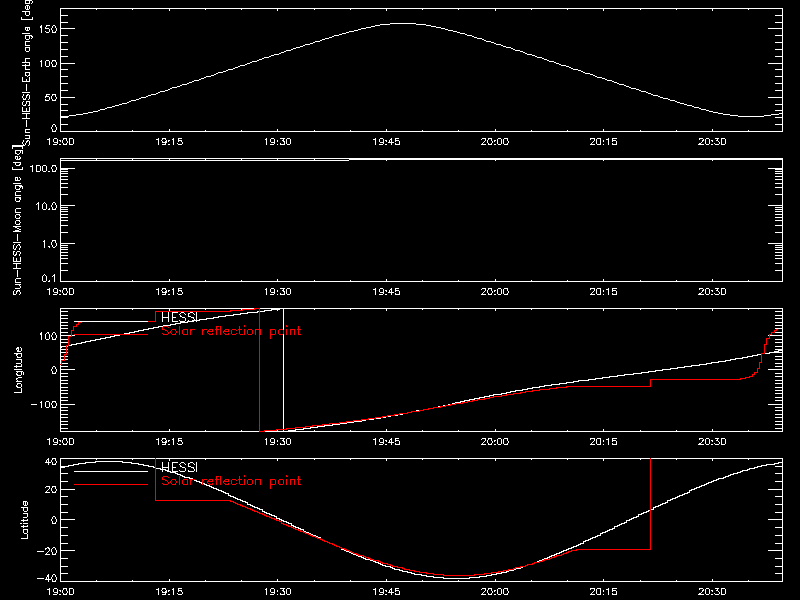The image size is (800, 600).
Task: Click the 50 tick on Earth angle axis
Action: point(51,98)
